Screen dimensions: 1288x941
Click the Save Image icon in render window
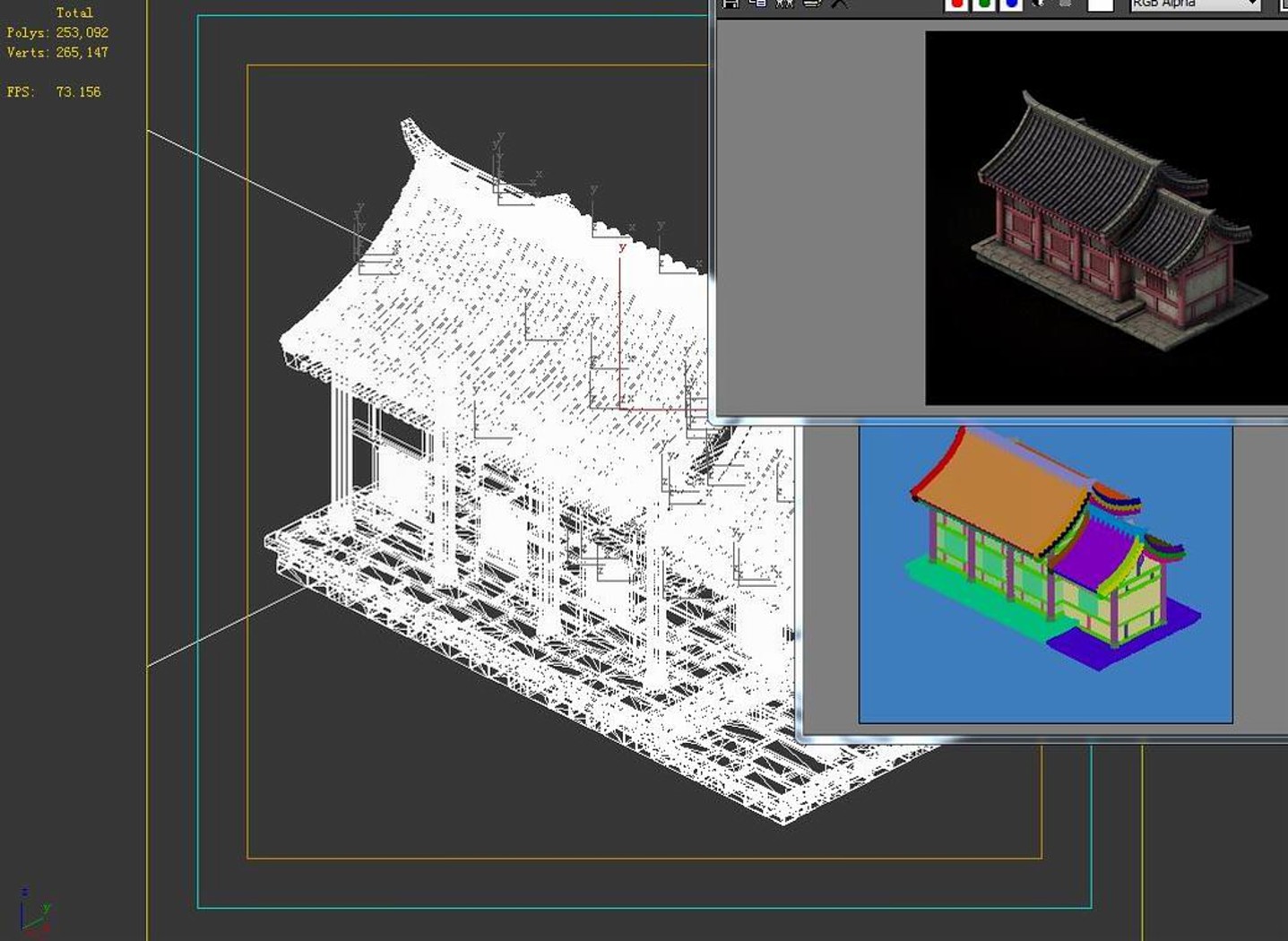[x=730, y=4]
